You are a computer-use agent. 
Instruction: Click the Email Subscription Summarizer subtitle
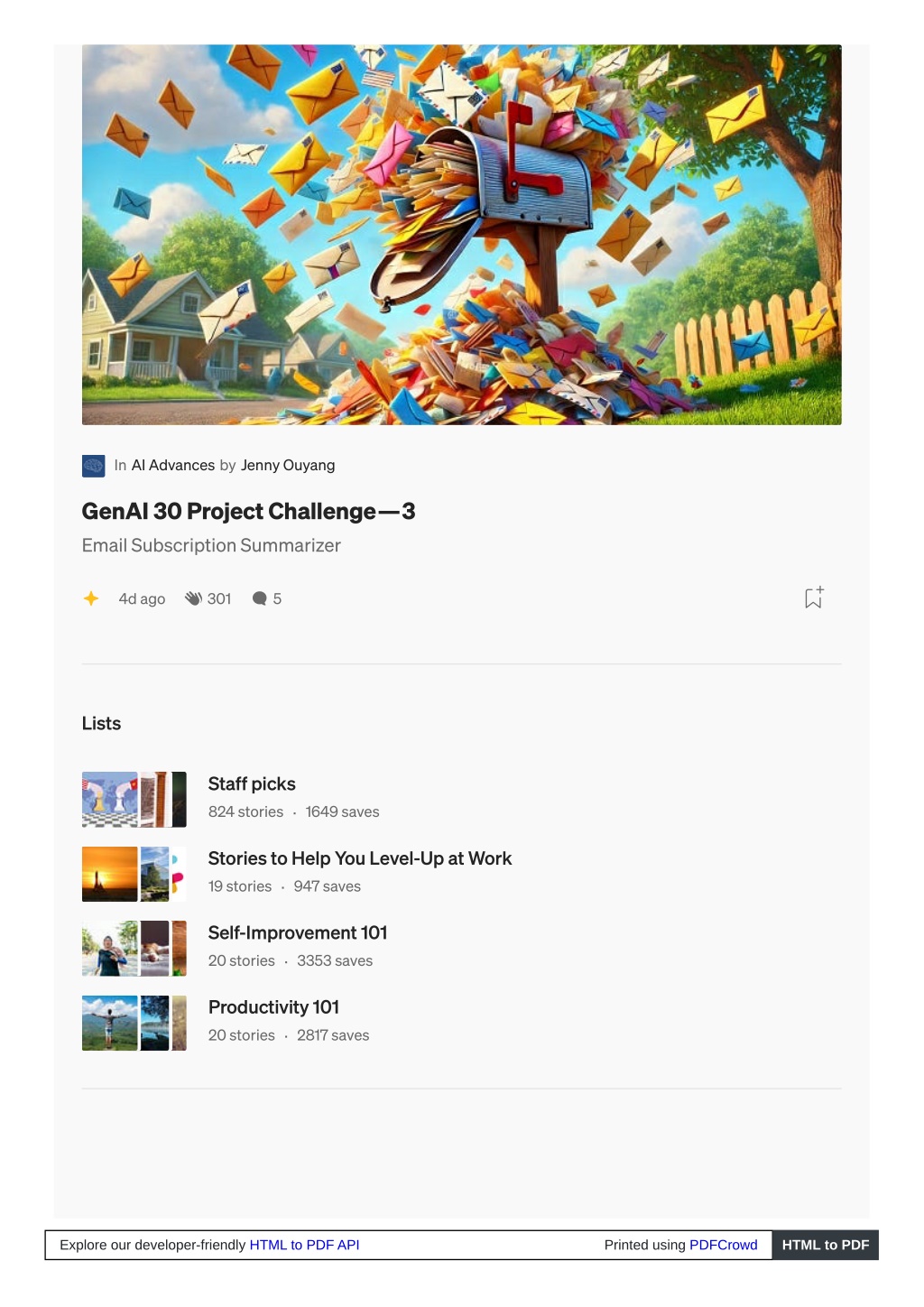click(x=211, y=545)
